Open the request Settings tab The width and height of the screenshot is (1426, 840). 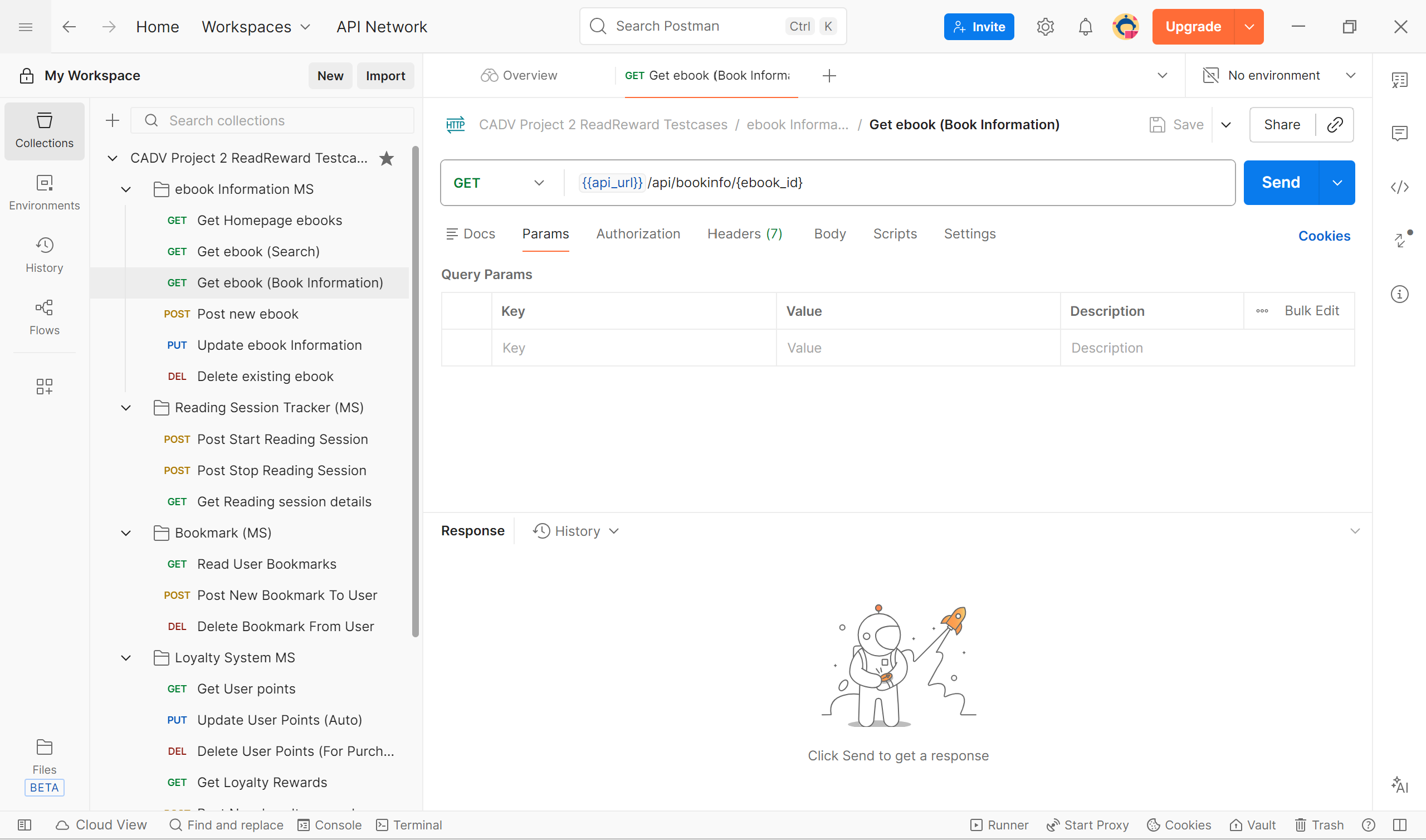969,235
